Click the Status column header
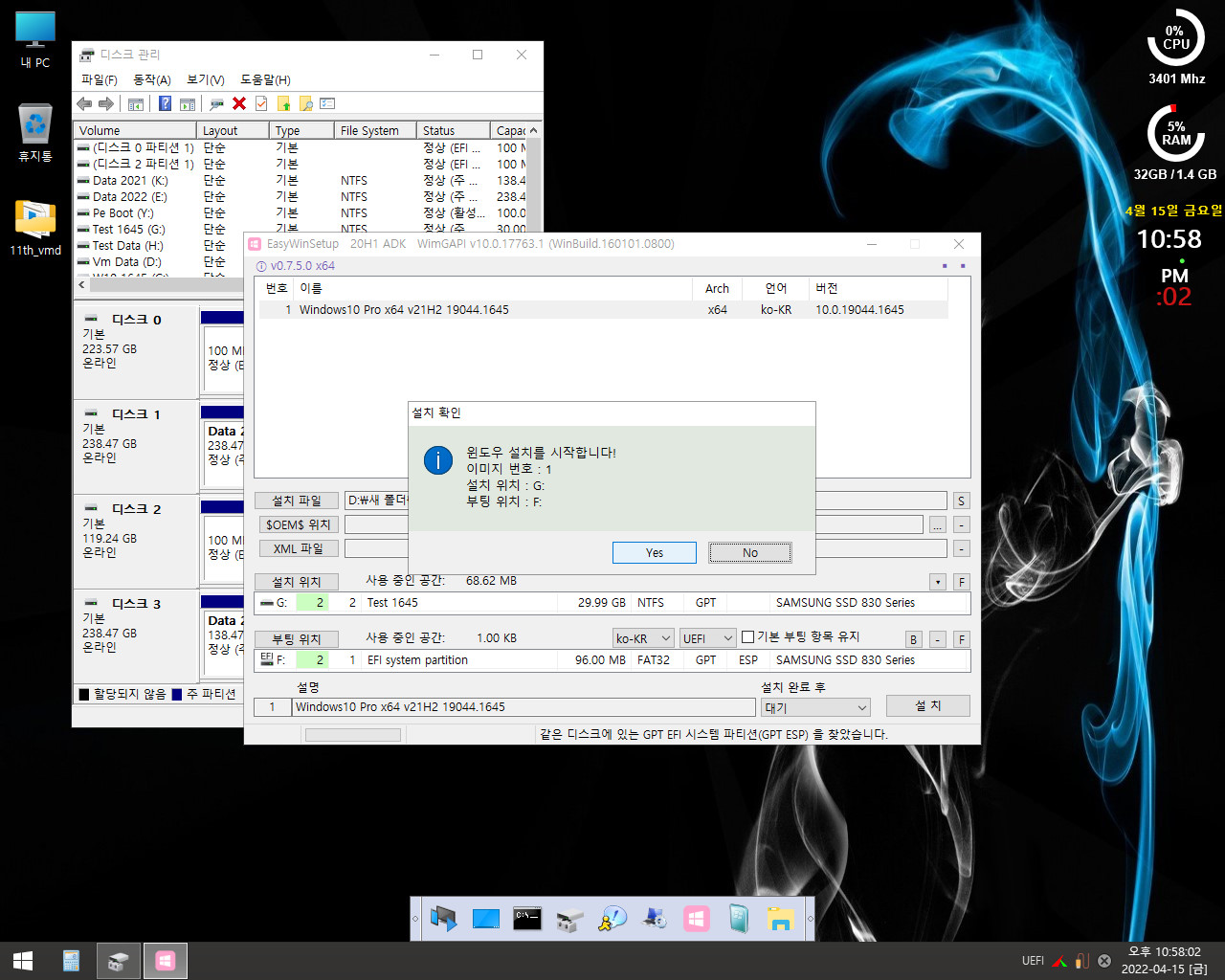Image resolution: width=1225 pixels, height=980 pixels. tap(455, 130)
